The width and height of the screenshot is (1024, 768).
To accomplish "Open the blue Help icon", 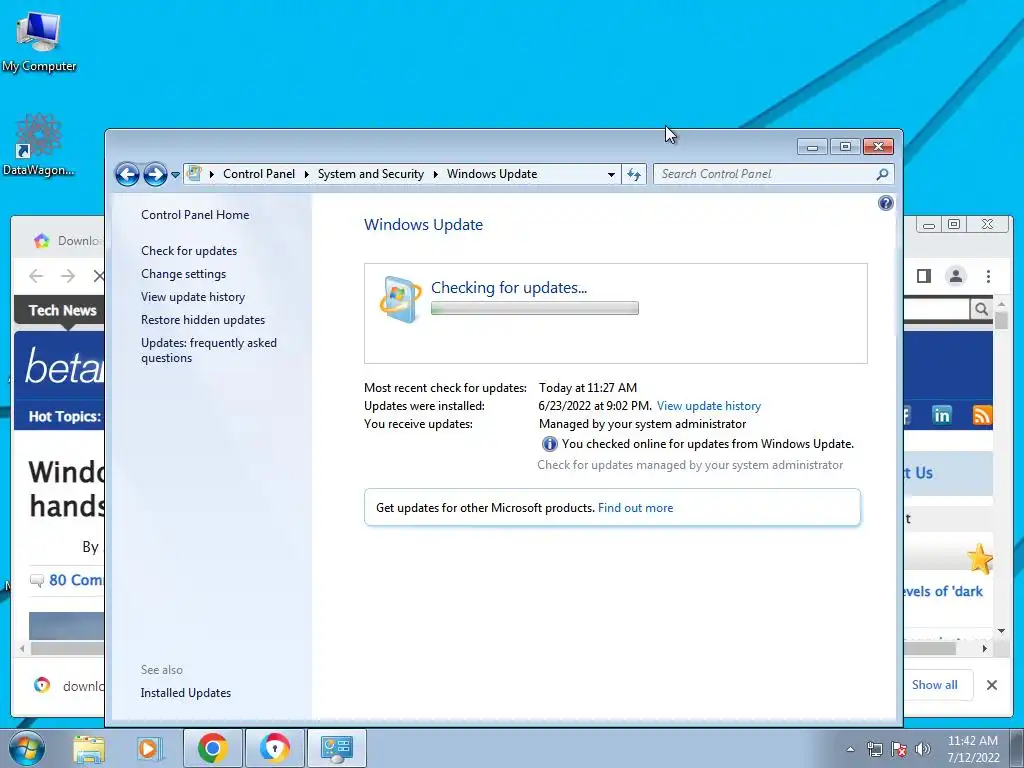I will 886,203.
